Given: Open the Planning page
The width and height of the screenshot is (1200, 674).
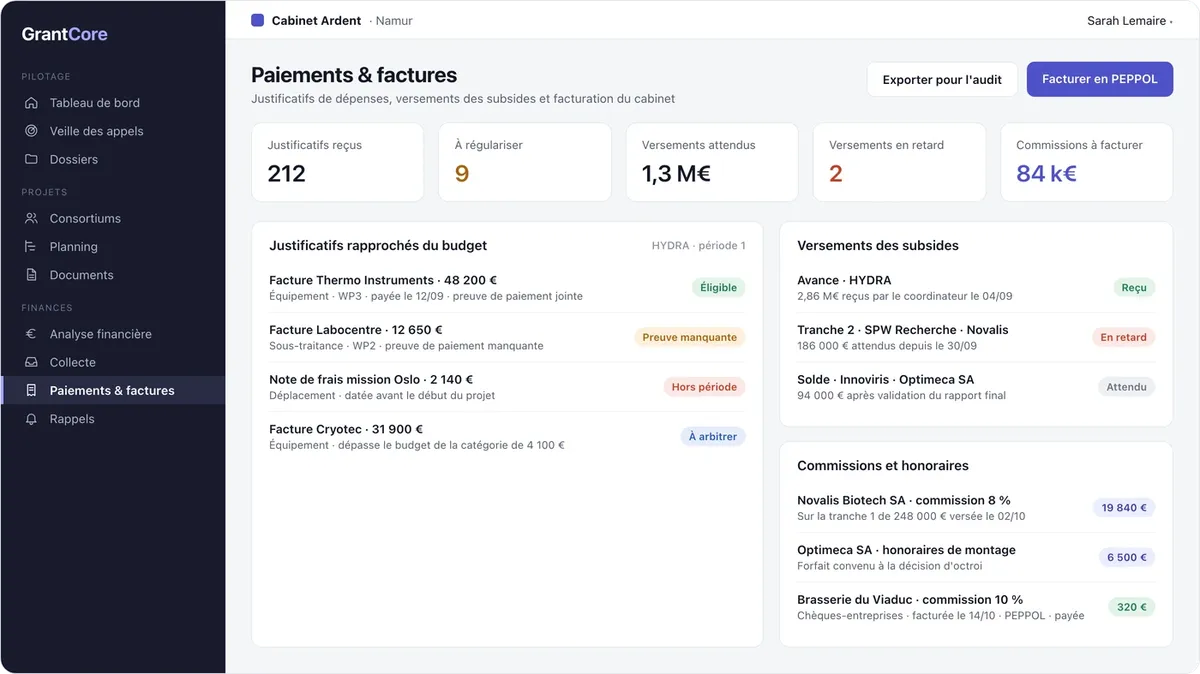Looking at the screenshot, I should coord(112,246).
